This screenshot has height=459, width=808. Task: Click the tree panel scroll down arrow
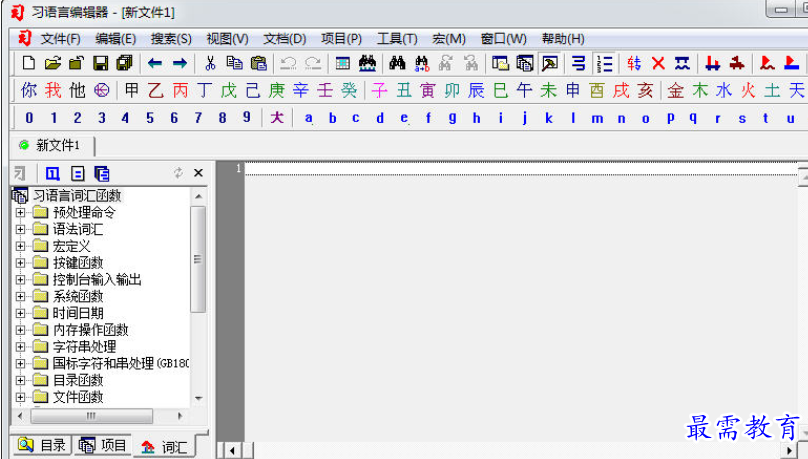(198, 398)
